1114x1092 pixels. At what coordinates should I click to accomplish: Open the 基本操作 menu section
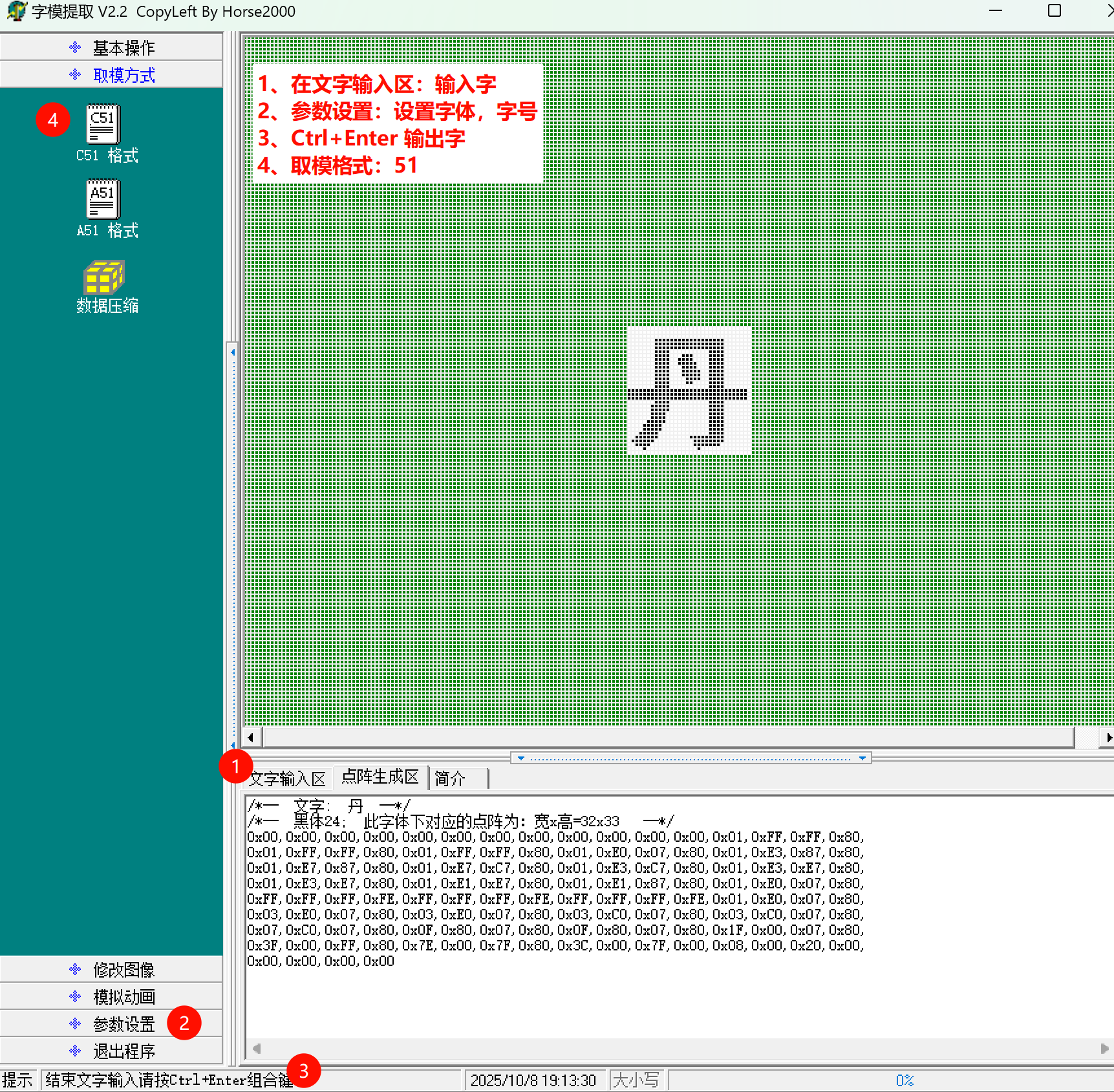pos(111,48)
